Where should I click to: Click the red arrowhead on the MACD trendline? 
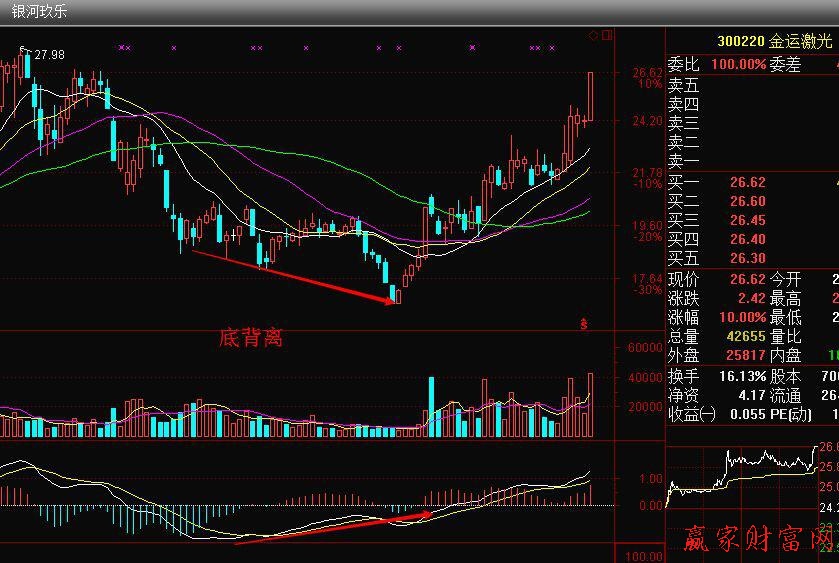tap(429, 514)
